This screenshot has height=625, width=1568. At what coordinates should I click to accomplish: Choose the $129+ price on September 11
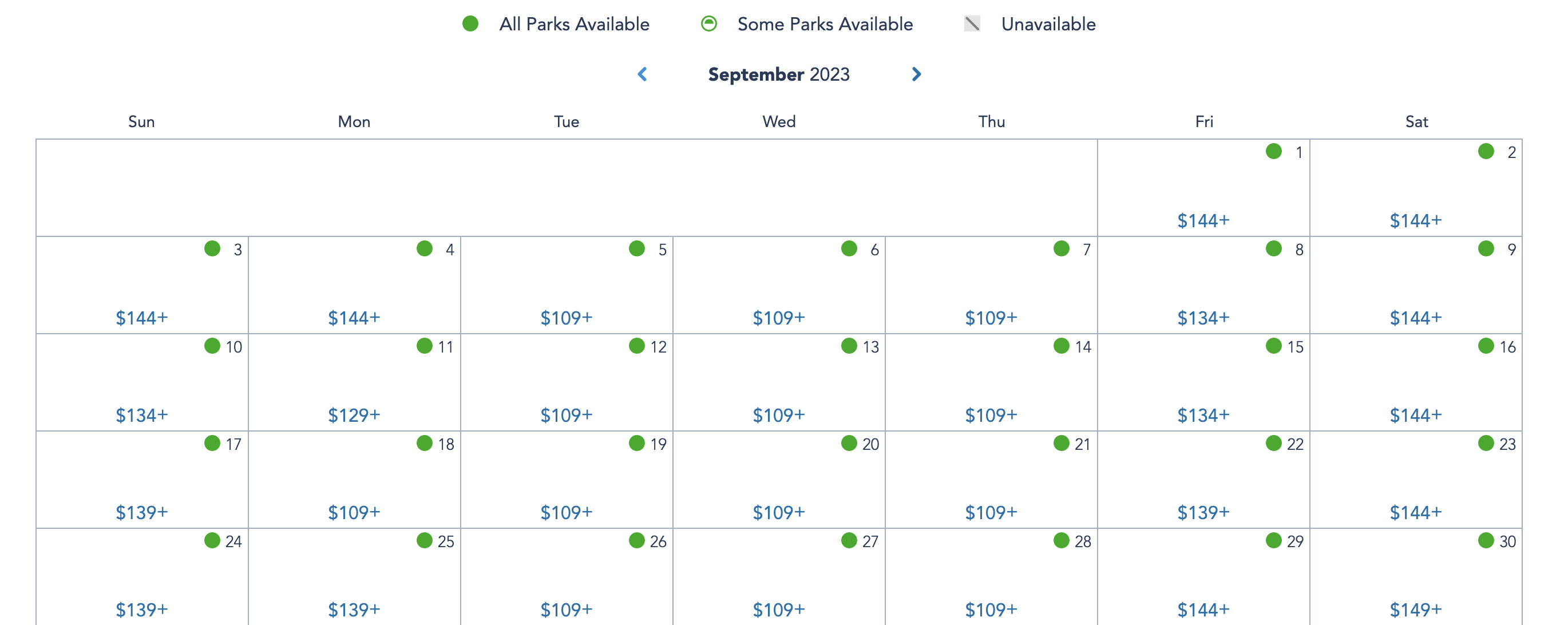click(354, 415)
